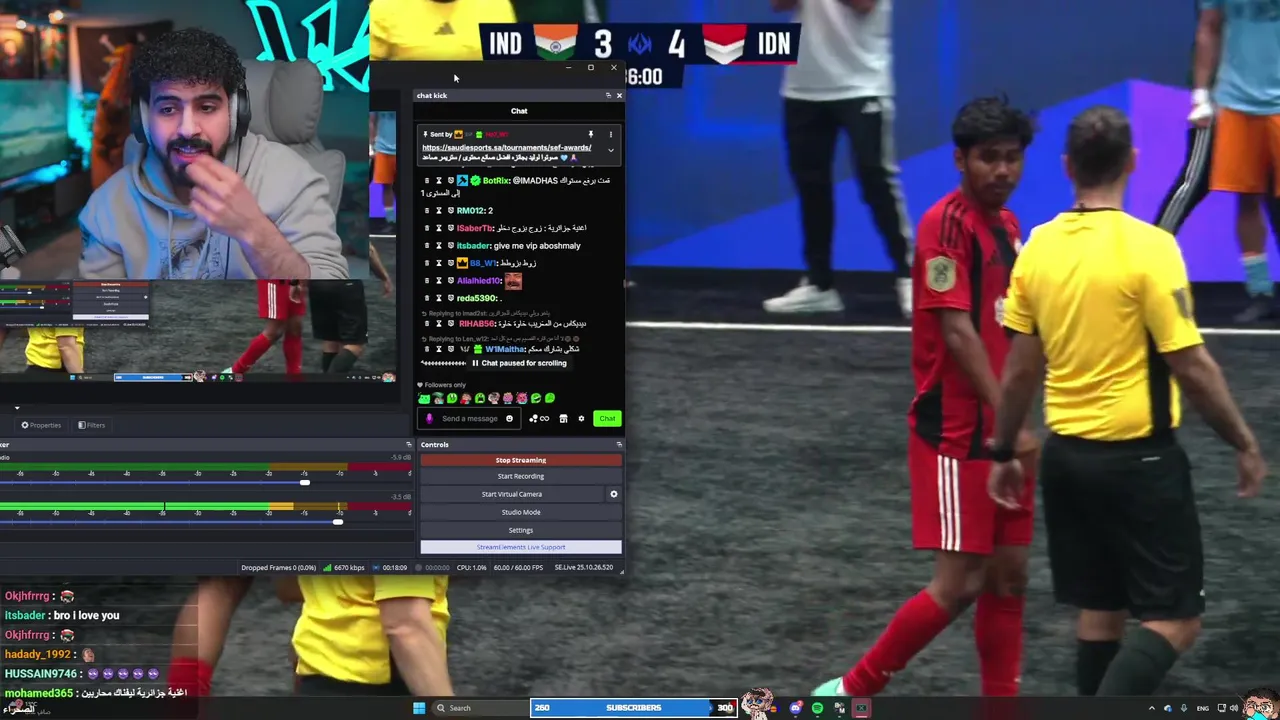Delete the RM012 chat message with trash icon
This screenshot has height=720, width=1280.
click(427, 211)
